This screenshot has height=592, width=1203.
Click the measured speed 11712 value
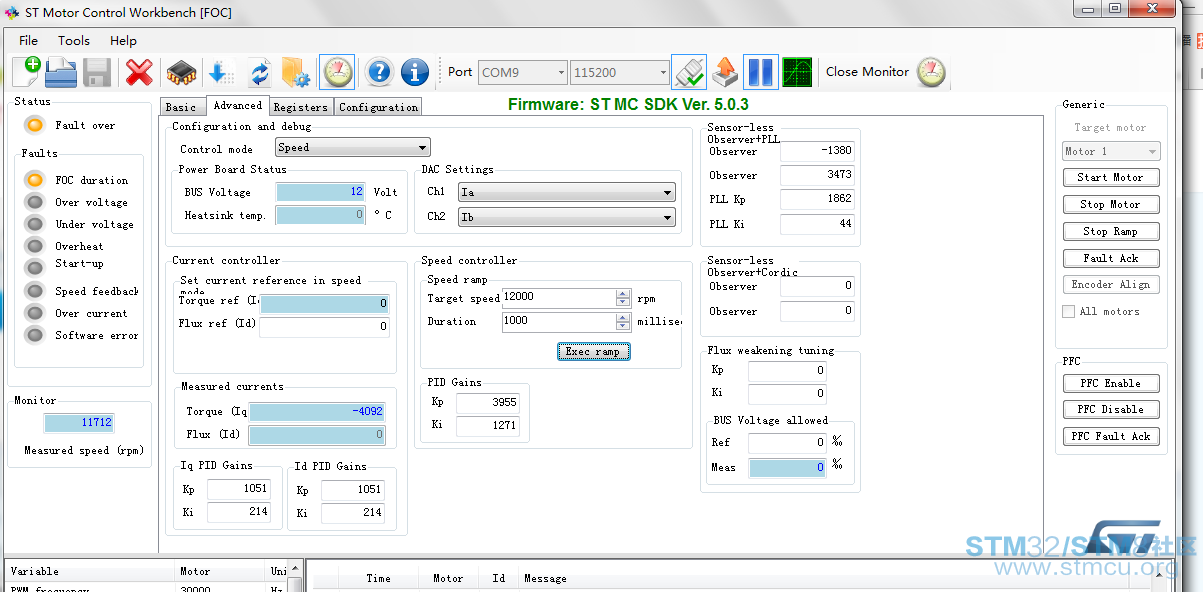coord(79,423)
